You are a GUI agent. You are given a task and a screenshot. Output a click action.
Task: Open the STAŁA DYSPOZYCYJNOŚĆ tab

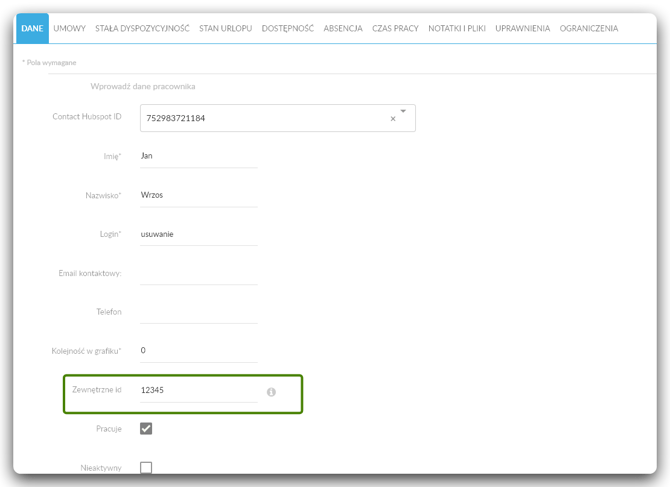pyautogui.click(x=142, y=28)
